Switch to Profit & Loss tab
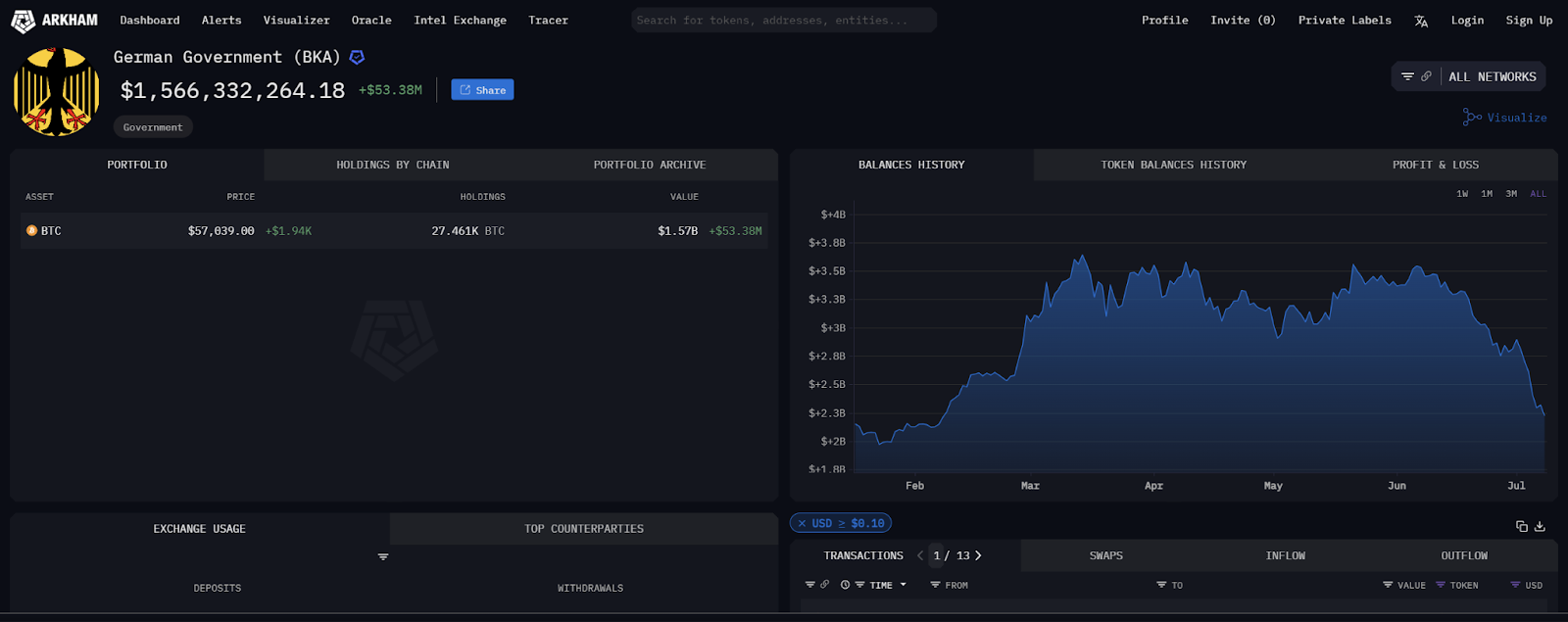Screen dimensions: 1568x622 (1436, 165)
